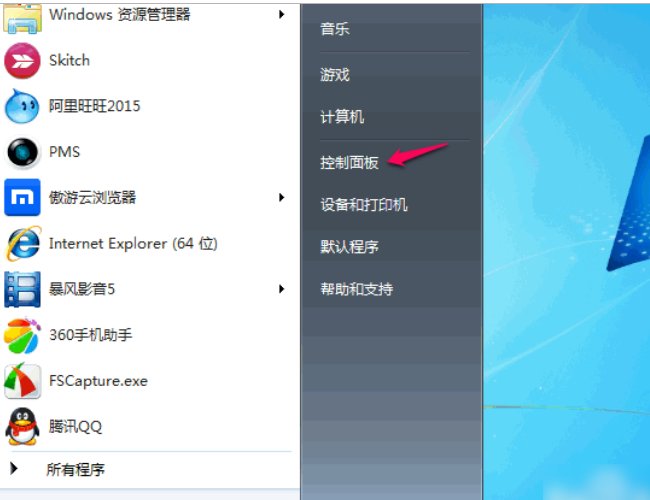This screenshot has width=650, height=500.
Task: Expand 暴风影音5 submenu arrow
Action: click(282, 289)
